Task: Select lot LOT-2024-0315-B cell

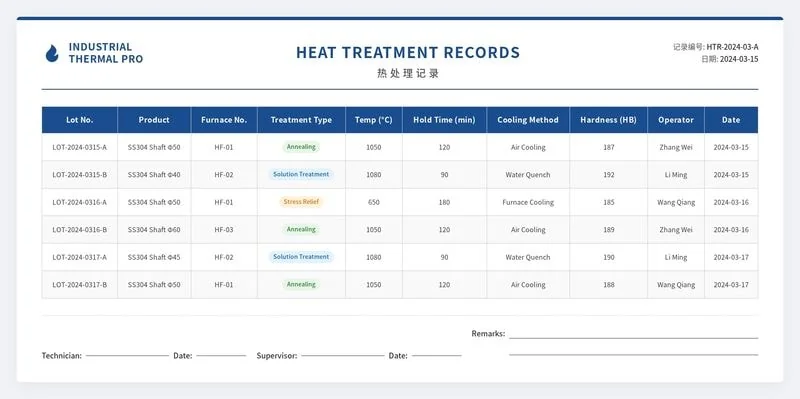Action: click(x=80, y=174)
